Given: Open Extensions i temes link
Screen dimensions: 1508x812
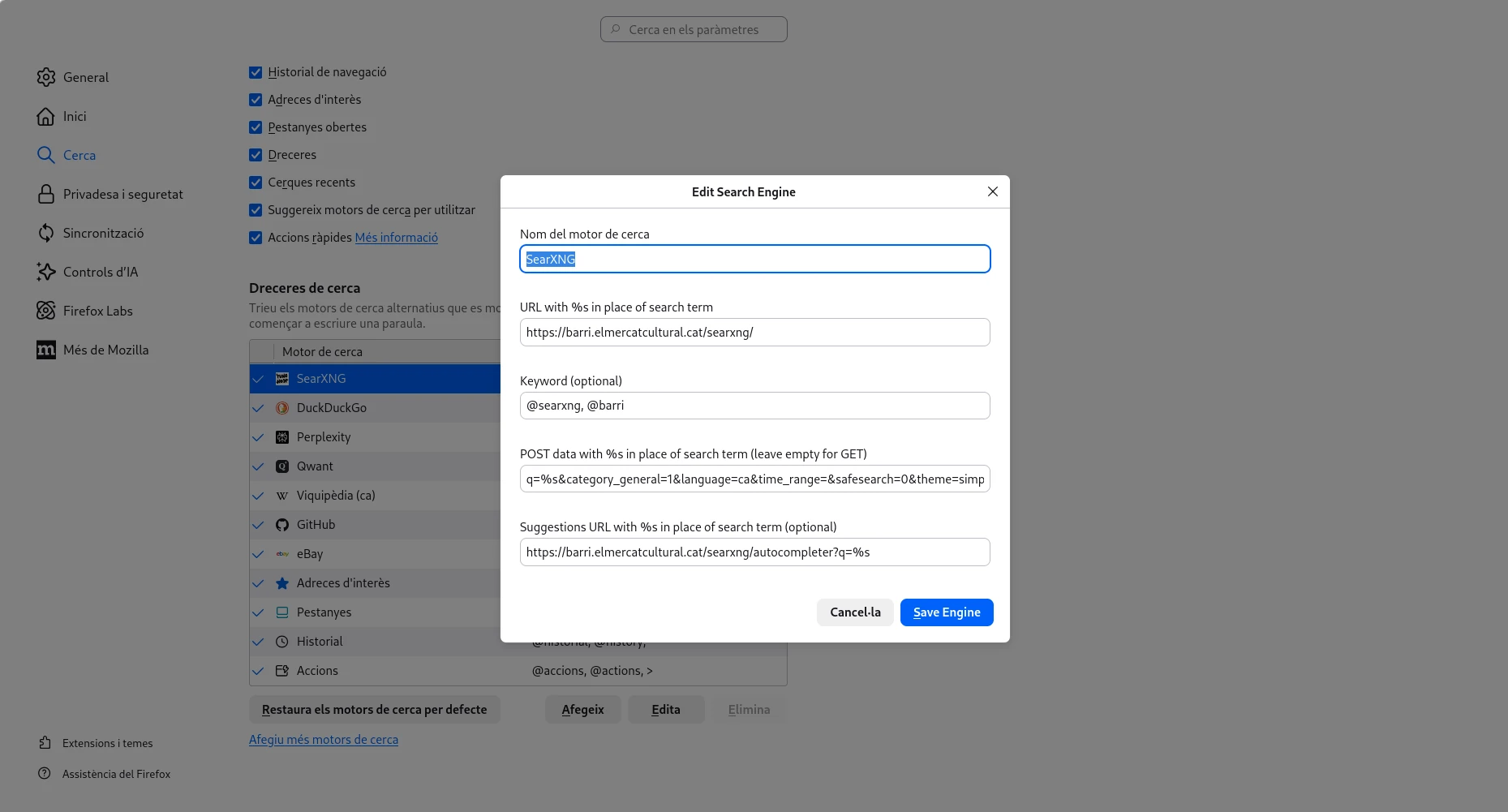Looking at the screenshot, I should [x=108, y=743].
